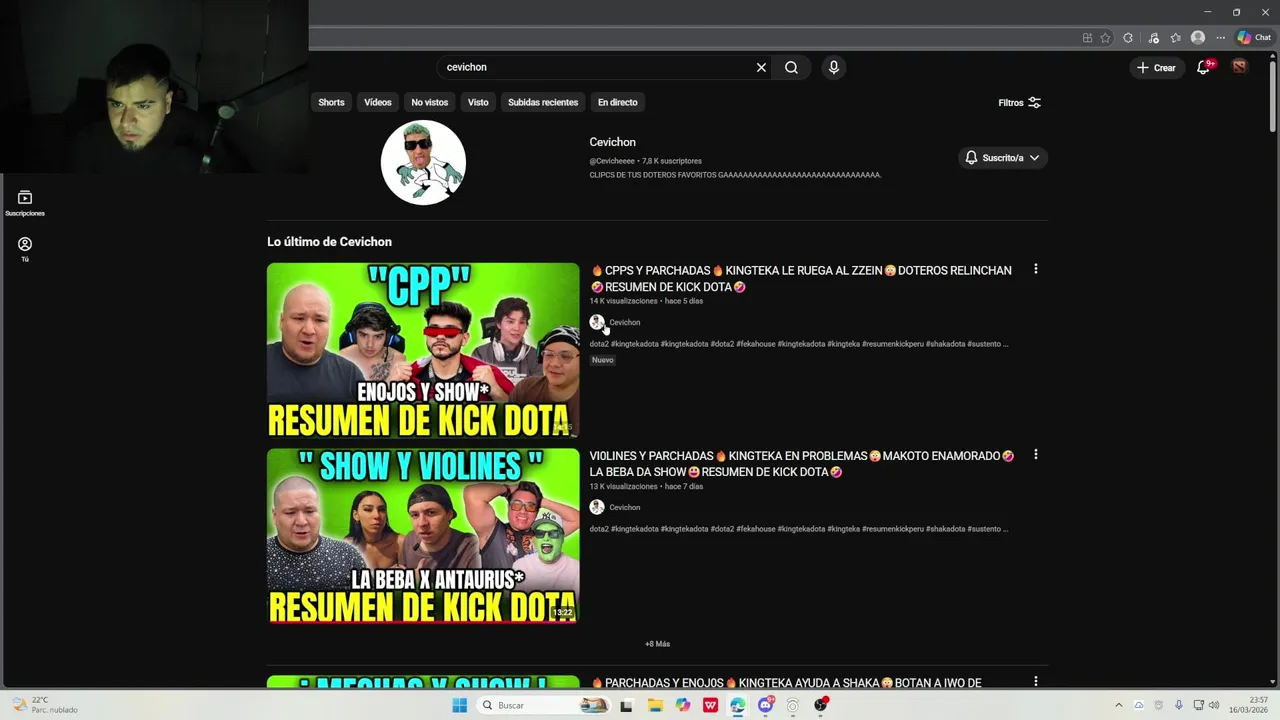Open the PARCHADAS Y ENOJOS video title

point(786,683)
